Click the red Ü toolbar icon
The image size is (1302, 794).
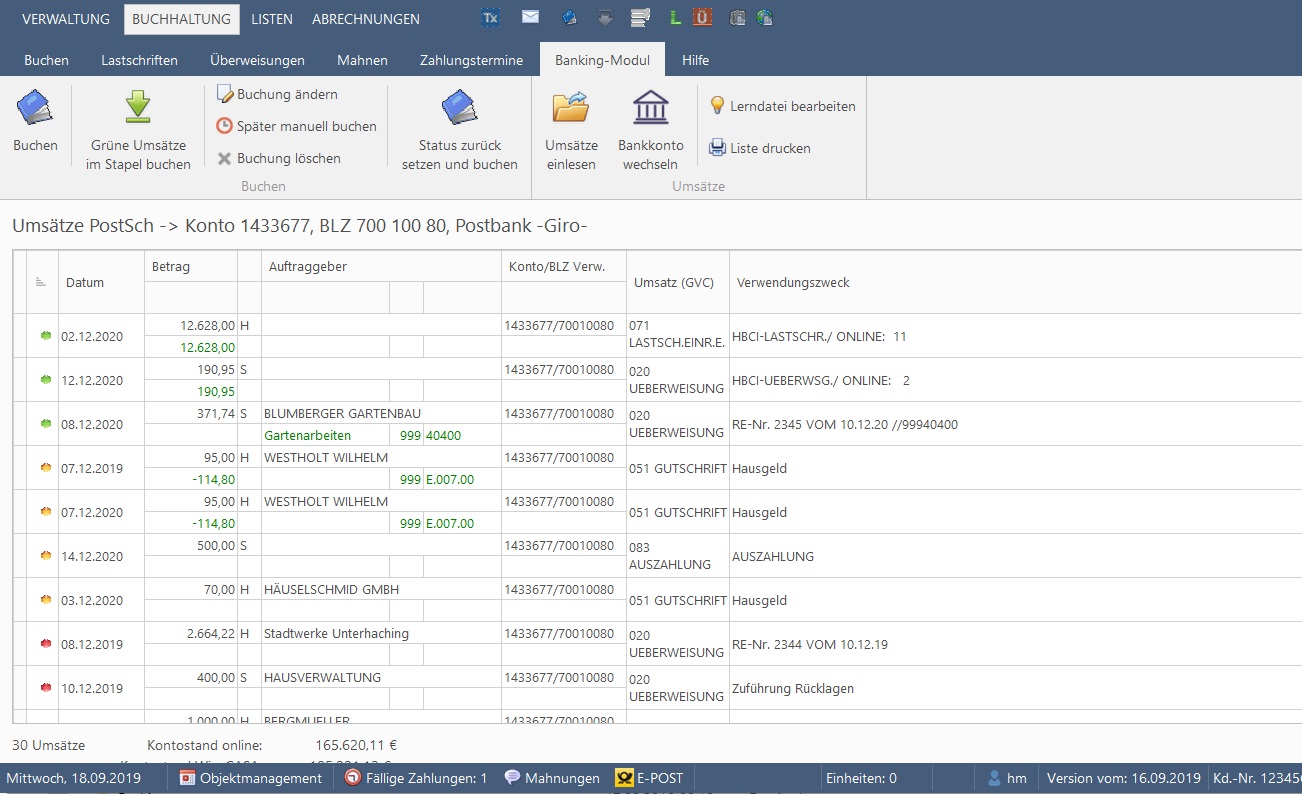click(x=702, y=18)
